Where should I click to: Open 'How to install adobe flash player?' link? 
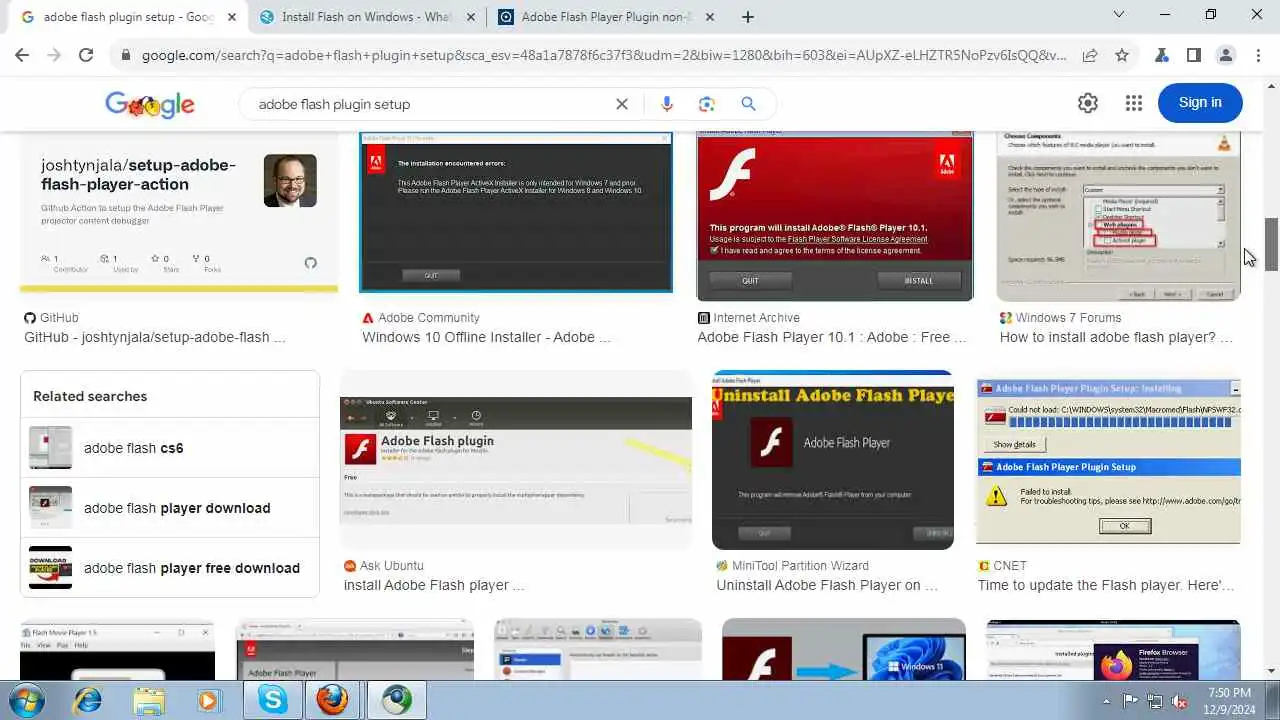[x=1116, y=337]
